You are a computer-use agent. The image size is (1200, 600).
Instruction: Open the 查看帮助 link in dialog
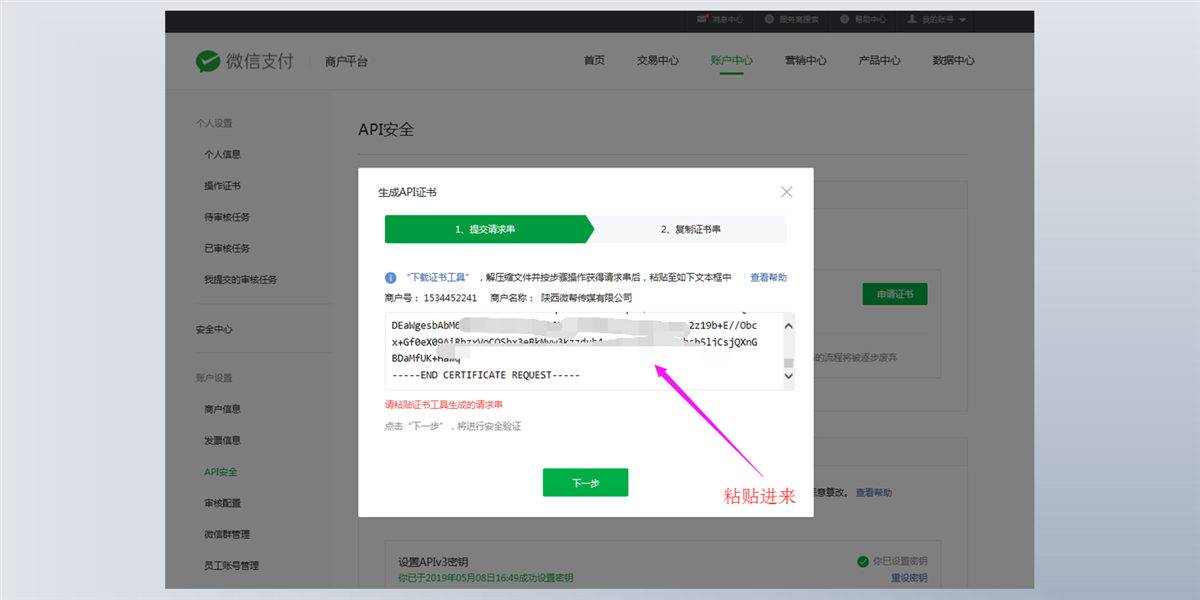[x=768, y=278]
